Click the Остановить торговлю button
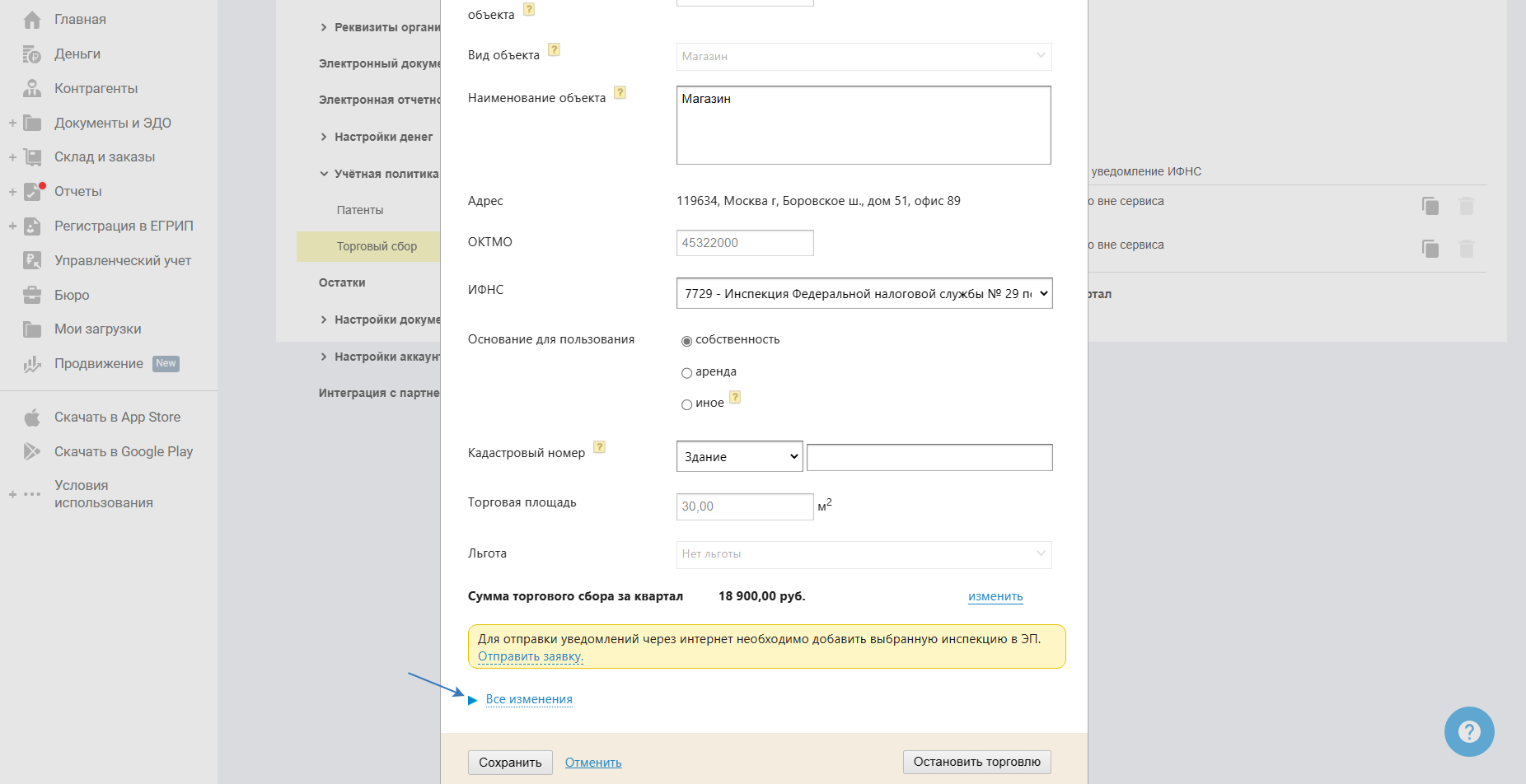This screenshot has height=784, width=1526. tap(976, 762)
